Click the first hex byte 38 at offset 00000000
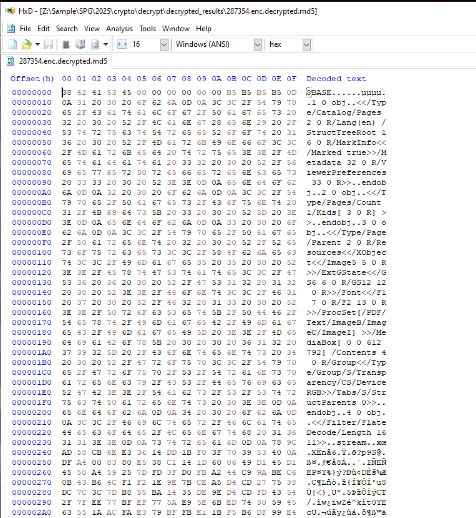 click(67, 92)
